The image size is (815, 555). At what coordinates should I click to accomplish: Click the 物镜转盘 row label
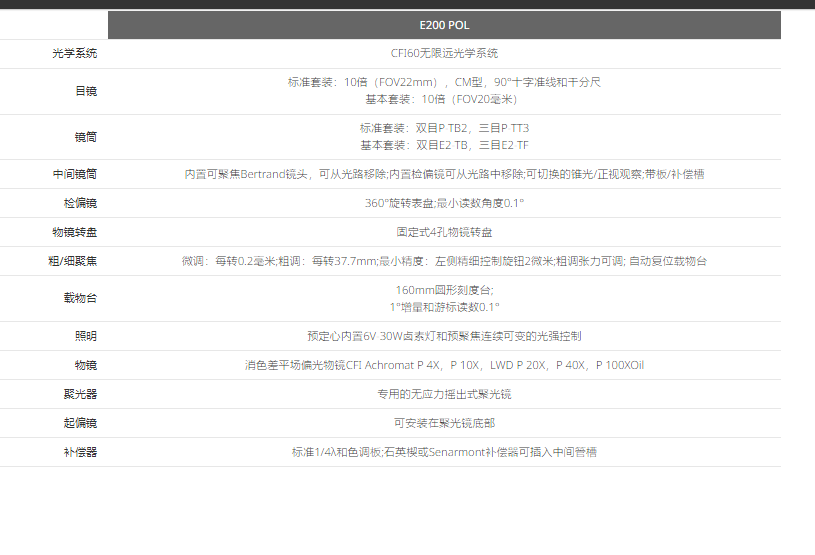74,232
